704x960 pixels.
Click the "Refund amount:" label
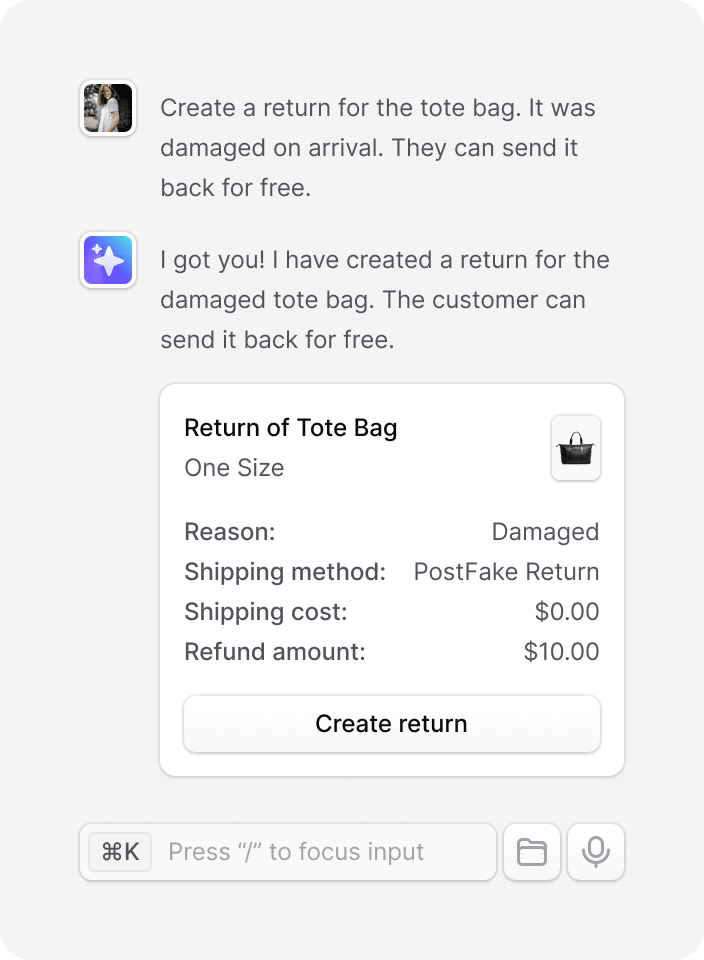275,652
